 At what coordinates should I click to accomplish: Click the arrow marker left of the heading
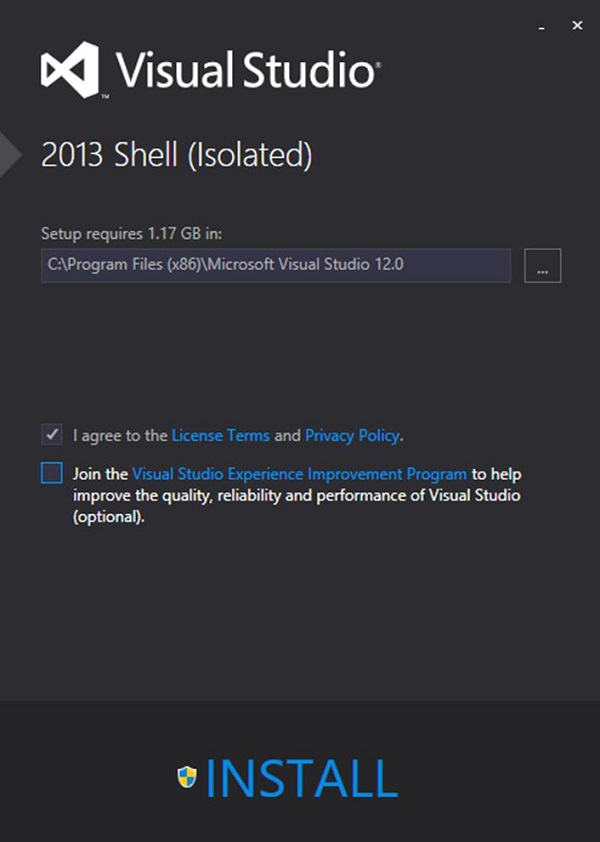(x=10, y=154)
